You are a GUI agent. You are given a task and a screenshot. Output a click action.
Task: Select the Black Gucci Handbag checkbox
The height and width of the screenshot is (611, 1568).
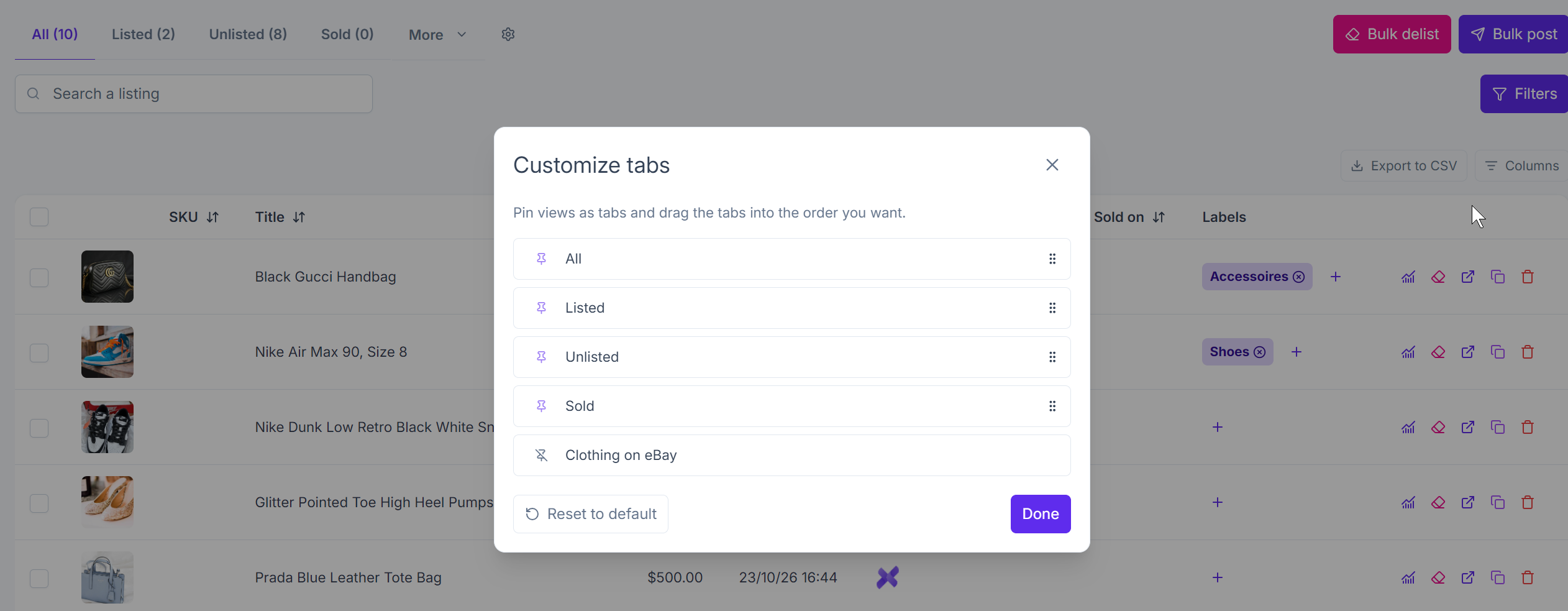pos(39,277)
